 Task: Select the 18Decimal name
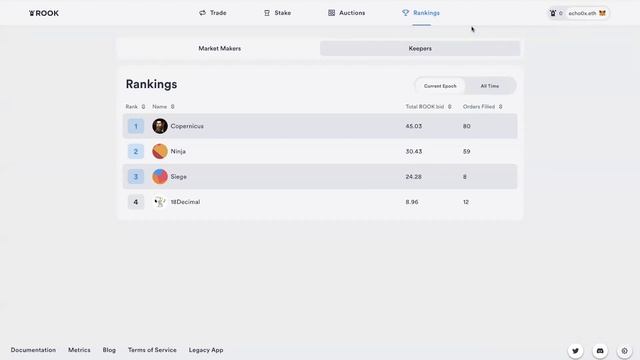(x=185, y=202)
